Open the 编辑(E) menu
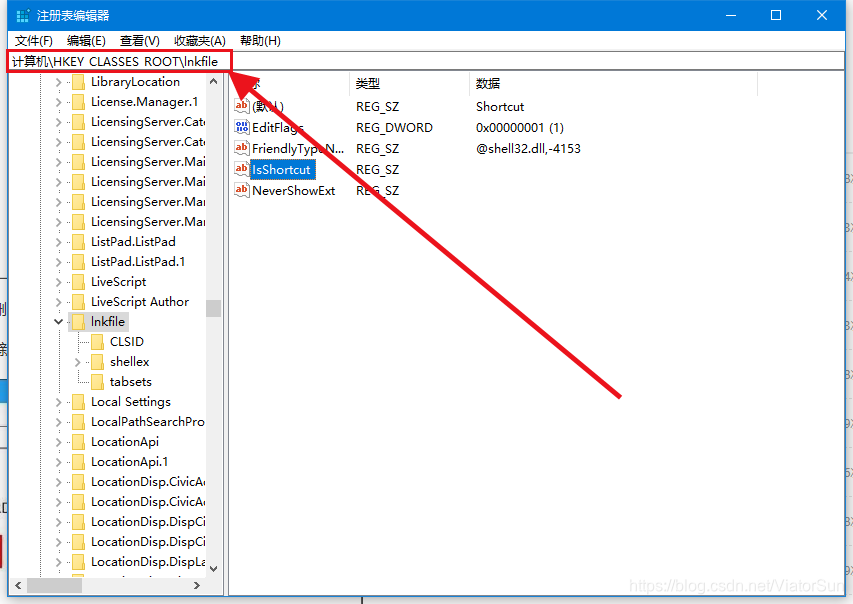Image resolution: width=853 pixels, height=604 pixels. [86, 41]
